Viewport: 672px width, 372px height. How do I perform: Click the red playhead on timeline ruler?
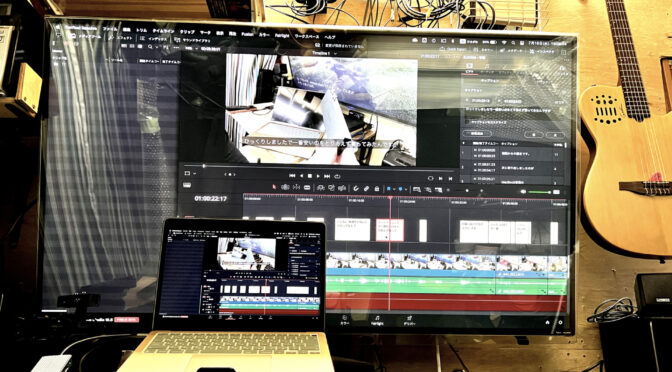[x=390, y=198]
